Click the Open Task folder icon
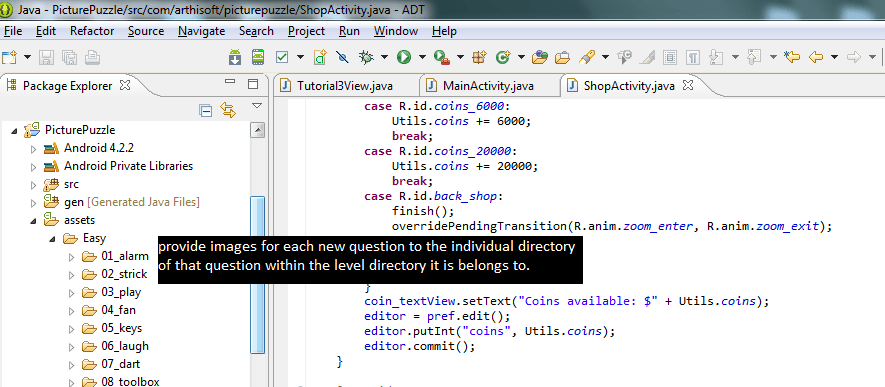Viewport: 885px width, 387px height. (562, 57)
